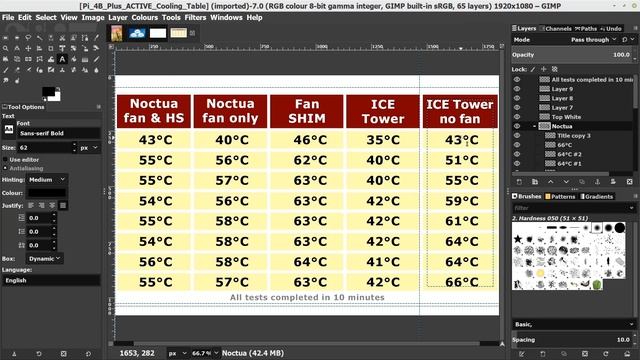This screenshot has width=640, height=360.
Task: Open the Box Dynamic dropdown
Action: (x=45, y=258)
